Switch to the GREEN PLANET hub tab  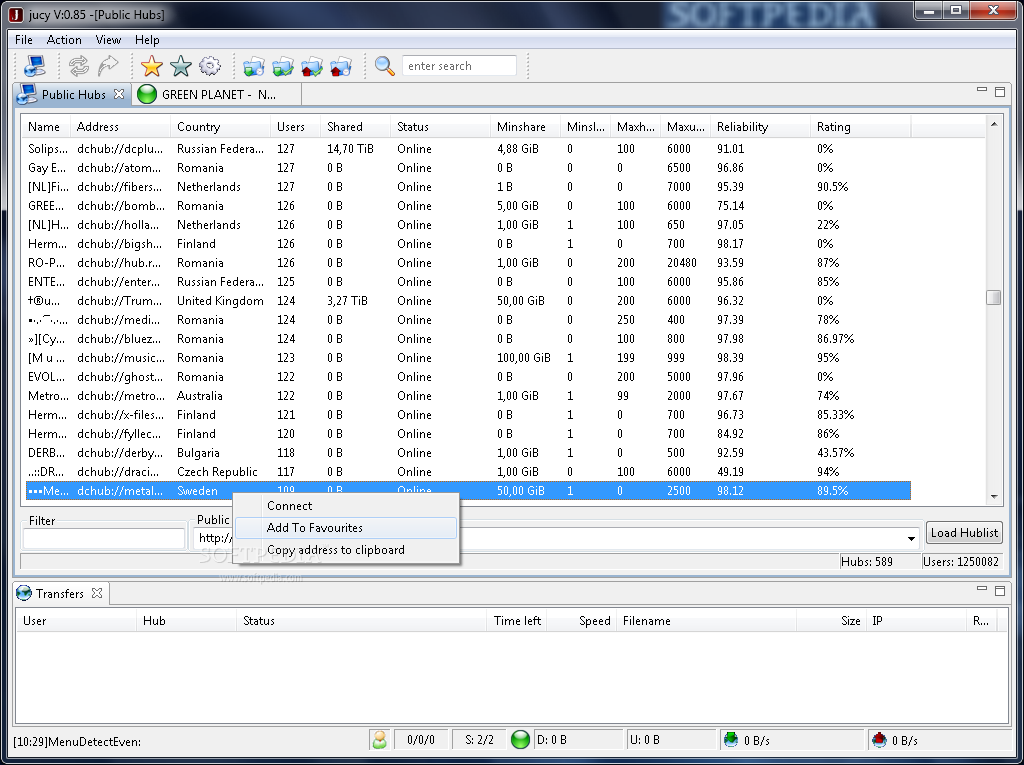point(217,95)
